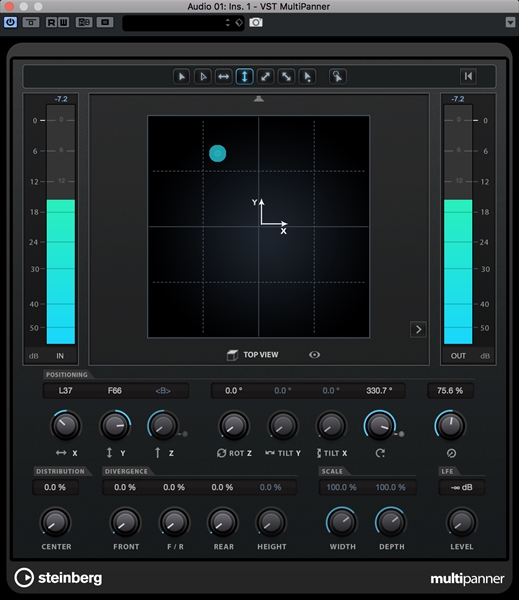This screenshot has width=519, height=600.
Task: Click the WIDTH scale knob
Action: coord(342,522)
